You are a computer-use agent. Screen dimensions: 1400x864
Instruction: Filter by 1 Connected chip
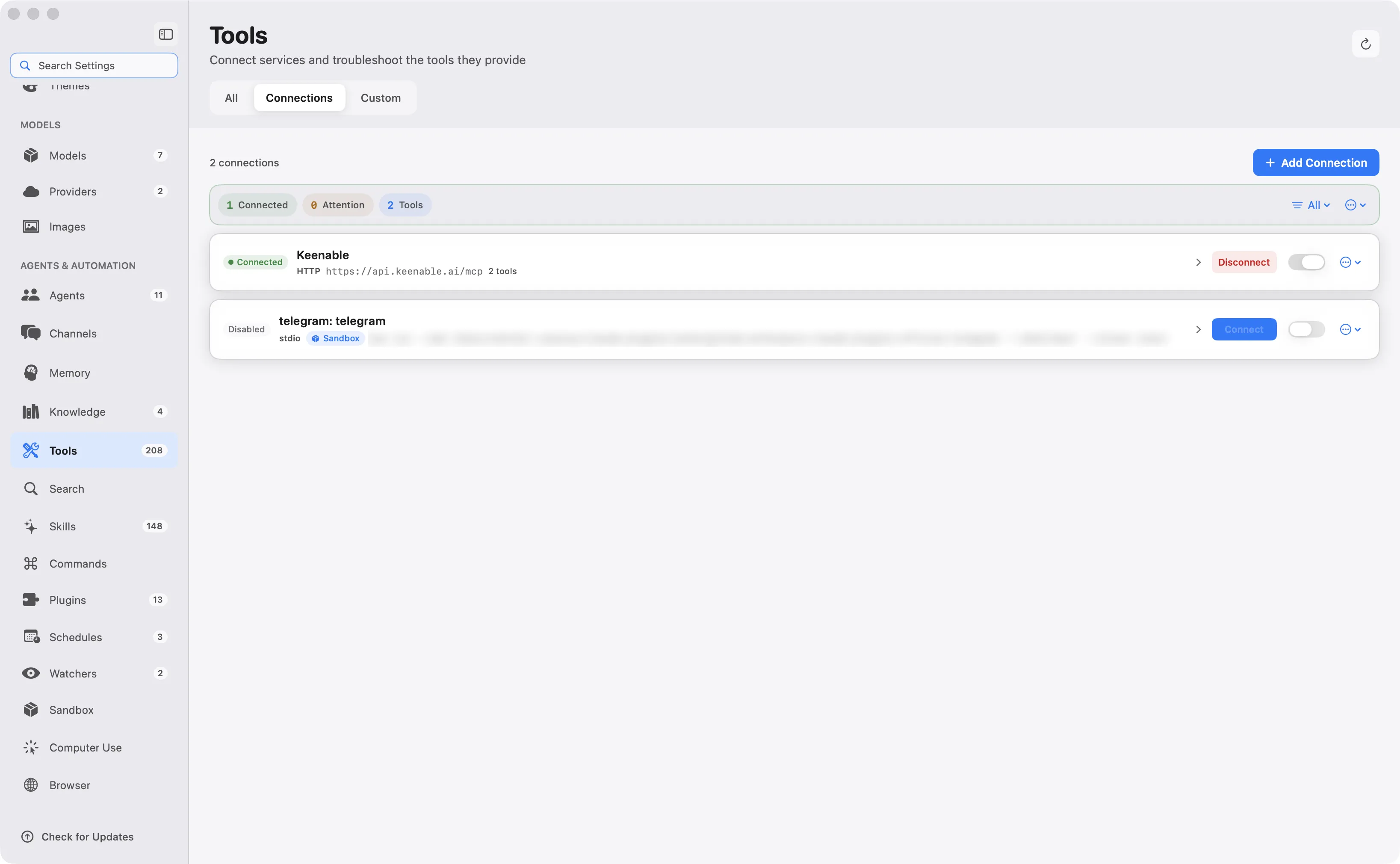257,205
